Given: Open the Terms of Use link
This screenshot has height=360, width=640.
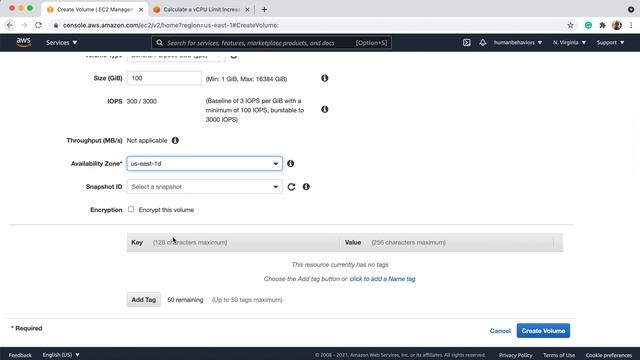Looking at the screenshot, I should click(559, 355).
